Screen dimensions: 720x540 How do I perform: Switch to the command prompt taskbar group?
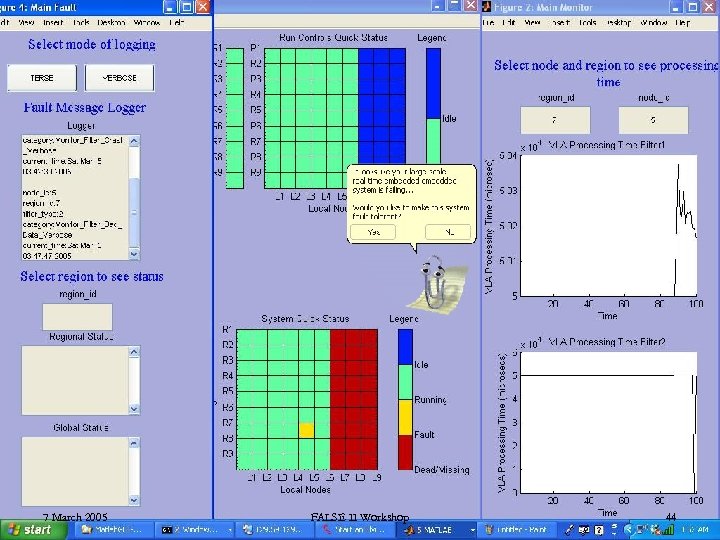[x=193, y=530]
